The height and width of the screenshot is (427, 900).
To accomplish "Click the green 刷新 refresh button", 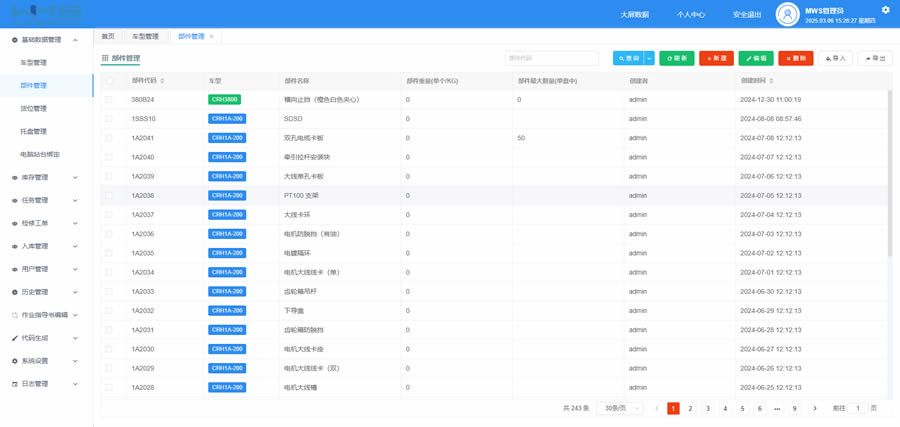I will [677, 58].
